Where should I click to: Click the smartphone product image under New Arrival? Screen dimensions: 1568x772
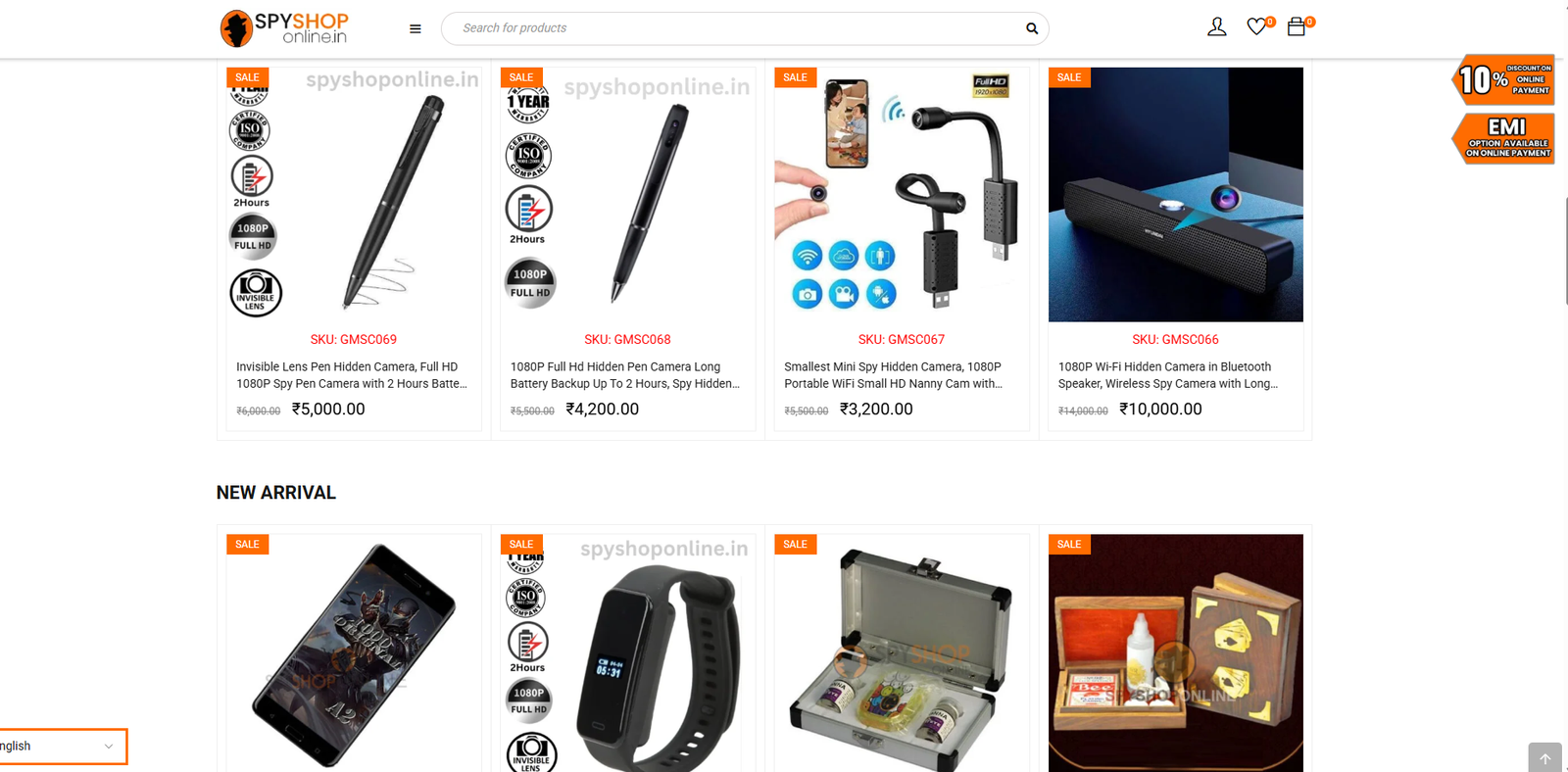click(354, 653)
